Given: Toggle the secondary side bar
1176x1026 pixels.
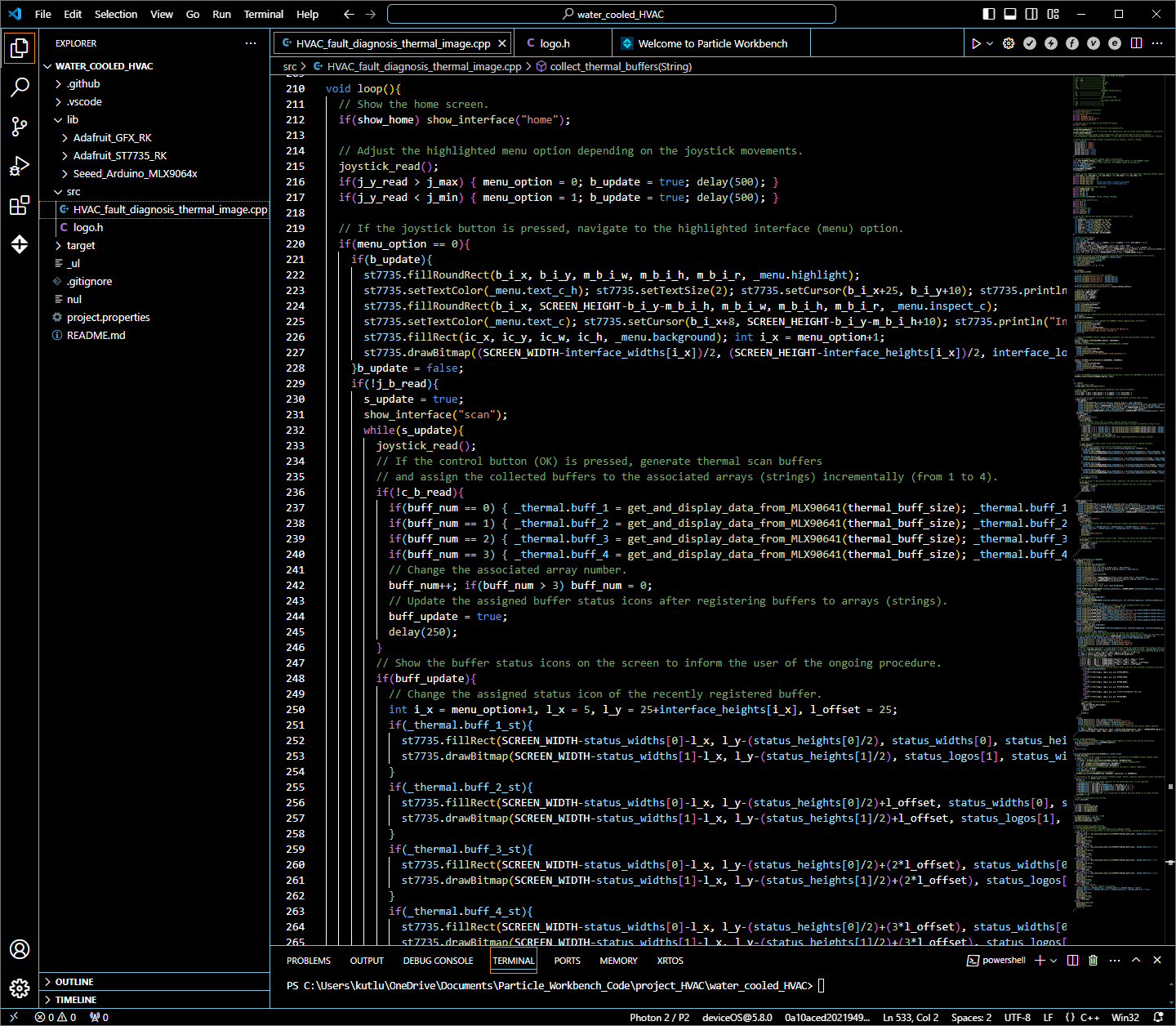Looking at the screenshot, I should [x=1031, y=14].
